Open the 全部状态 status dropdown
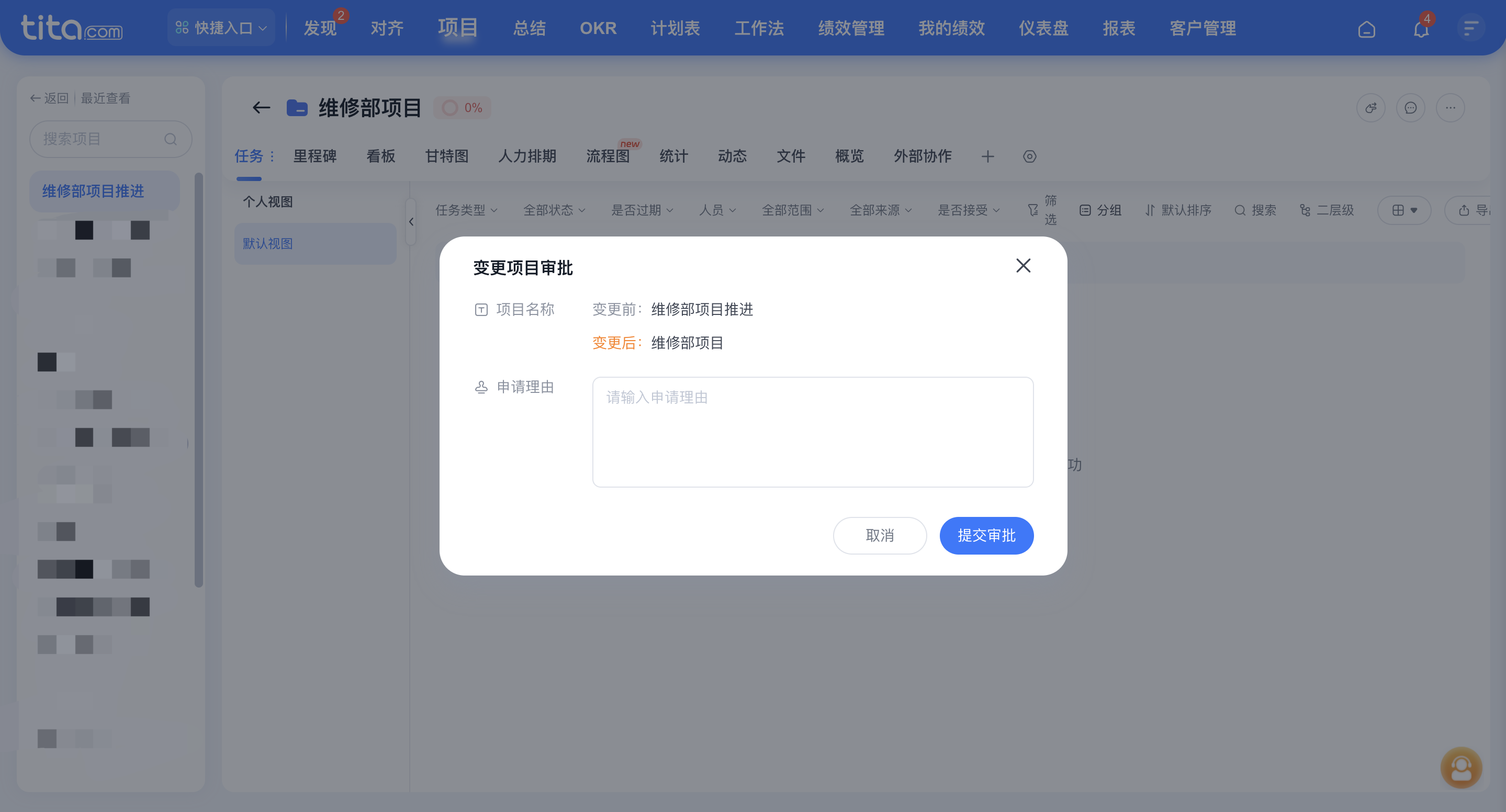1506x812 pixels. pos(554,210)
